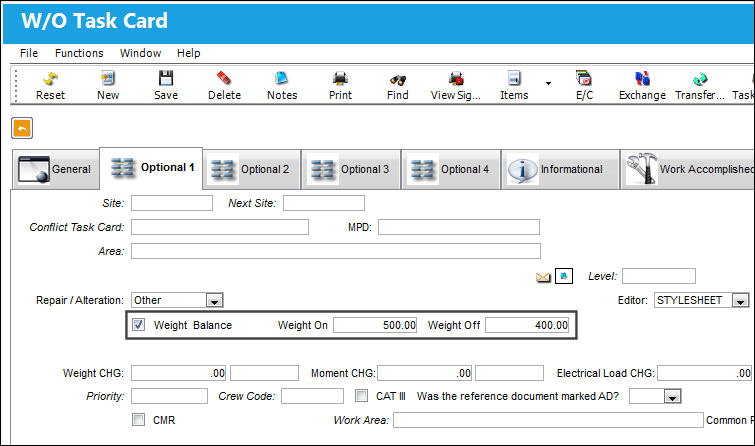
Task: Click into the MPD field
Action: tap(459, 227)
